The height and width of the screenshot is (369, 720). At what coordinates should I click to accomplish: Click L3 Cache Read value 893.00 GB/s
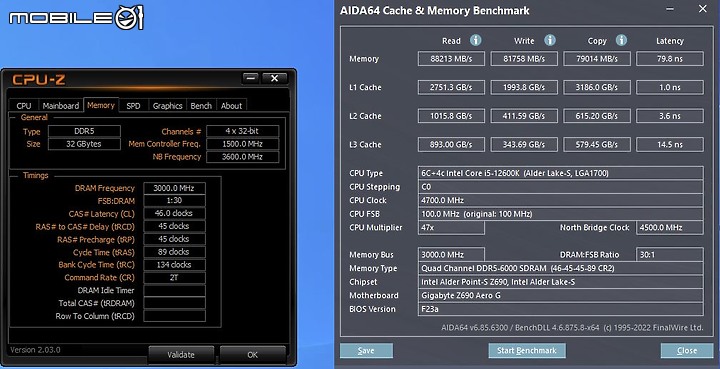pos(451,145)
